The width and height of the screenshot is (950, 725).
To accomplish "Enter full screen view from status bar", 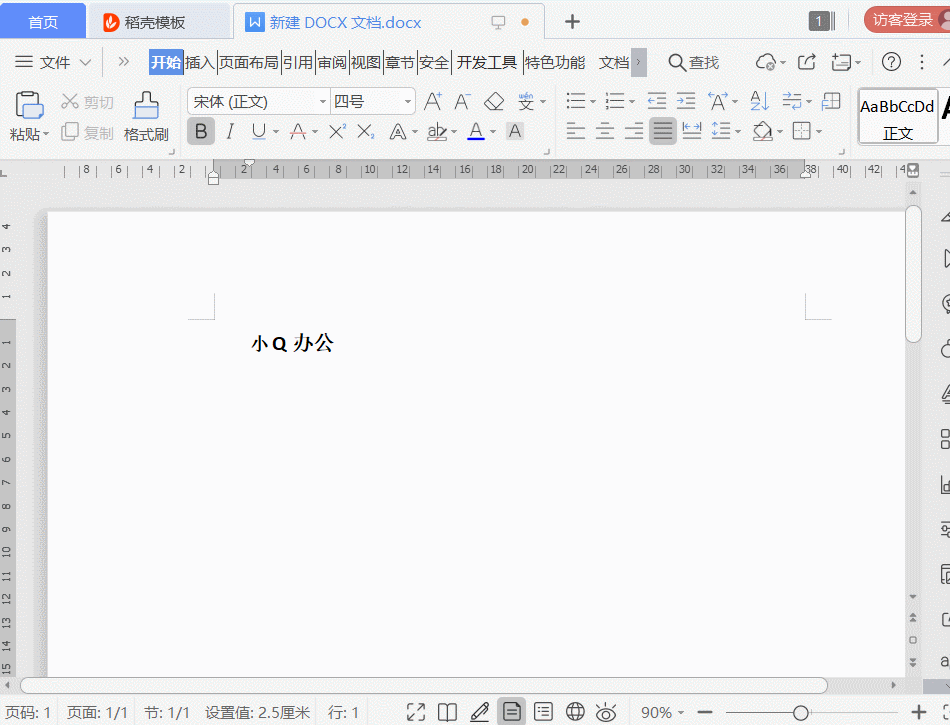I will 416,712.
